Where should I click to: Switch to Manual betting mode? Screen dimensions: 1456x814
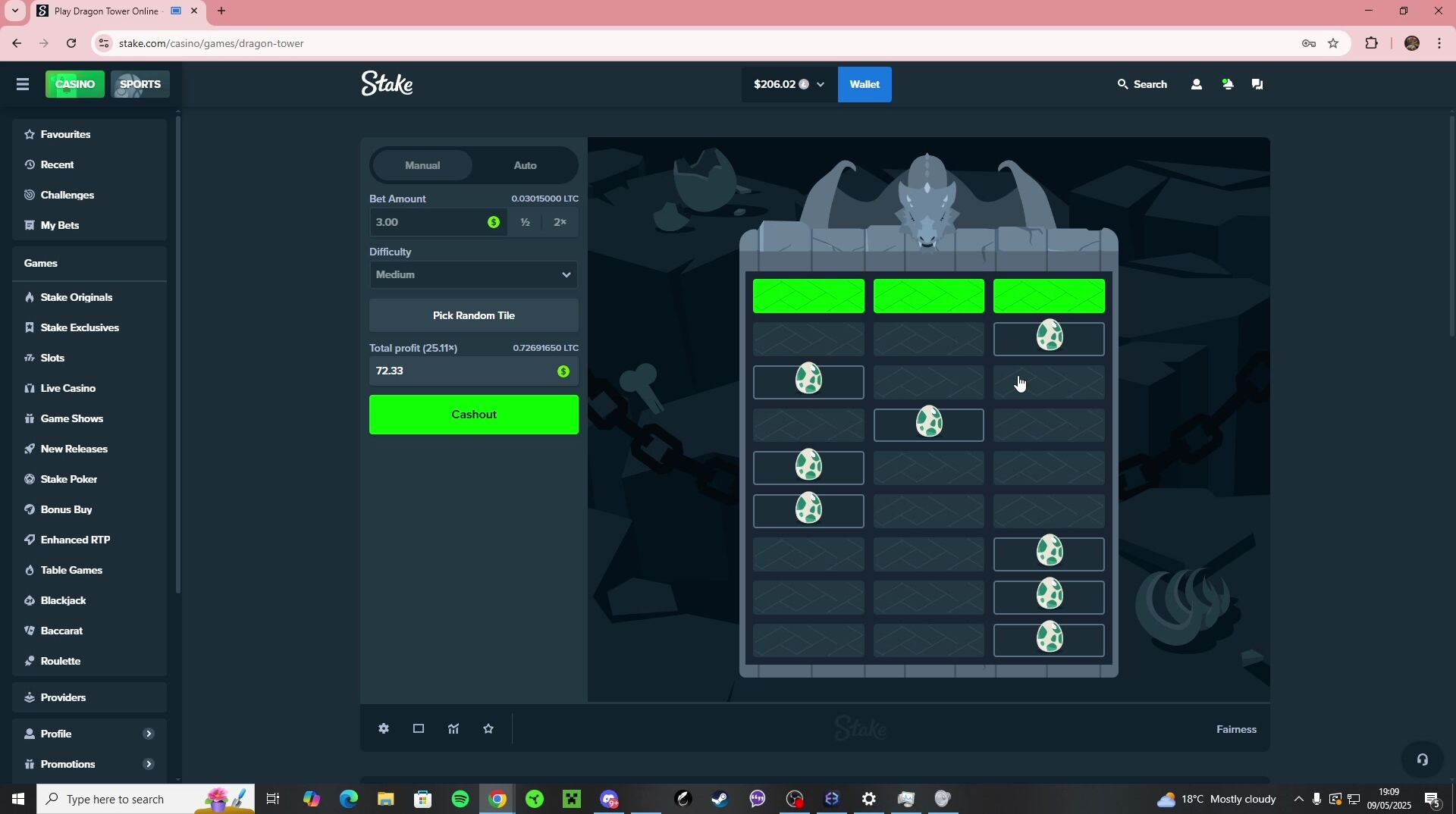tap(422, 165)
